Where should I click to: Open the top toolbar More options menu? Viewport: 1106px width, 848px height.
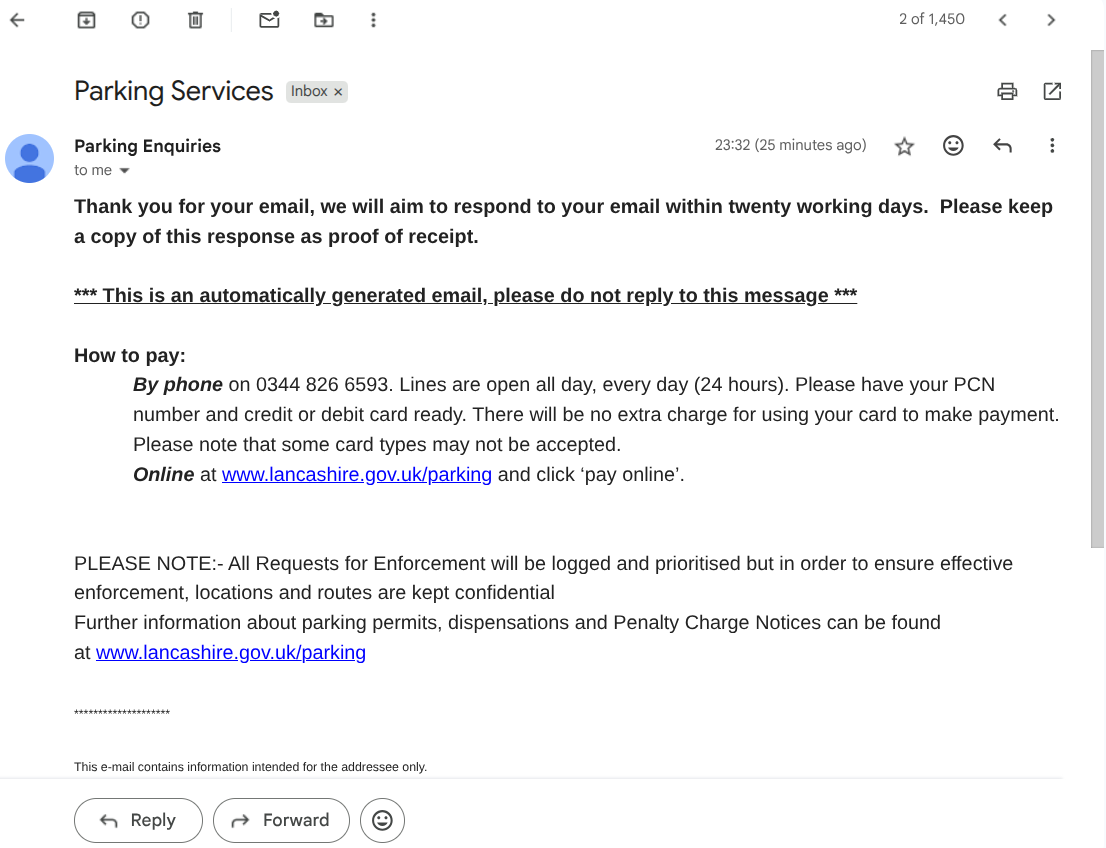point(373,20)
